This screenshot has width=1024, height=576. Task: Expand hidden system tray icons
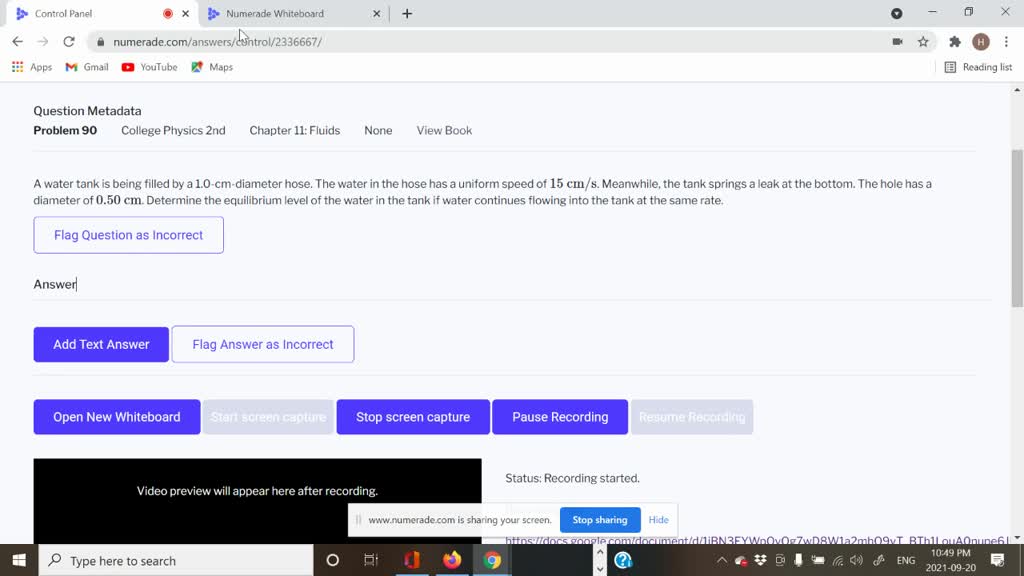722,560
